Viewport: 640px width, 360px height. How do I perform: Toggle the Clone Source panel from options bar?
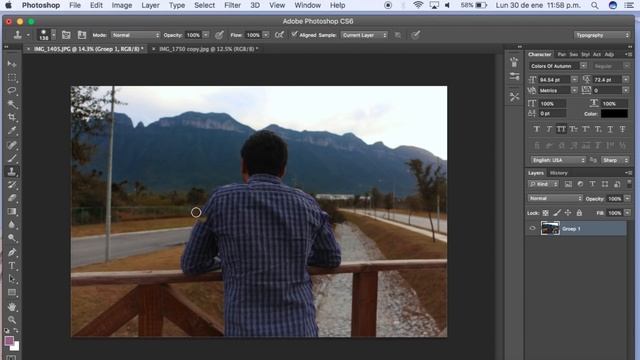82,35
